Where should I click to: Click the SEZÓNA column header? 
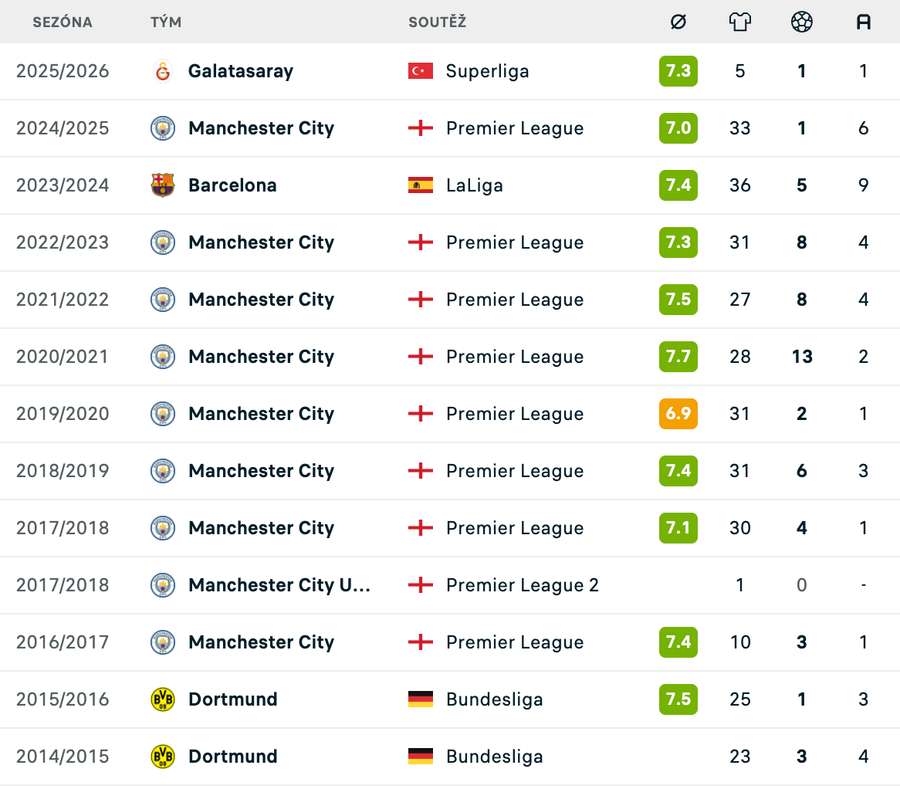coord(63,21)
